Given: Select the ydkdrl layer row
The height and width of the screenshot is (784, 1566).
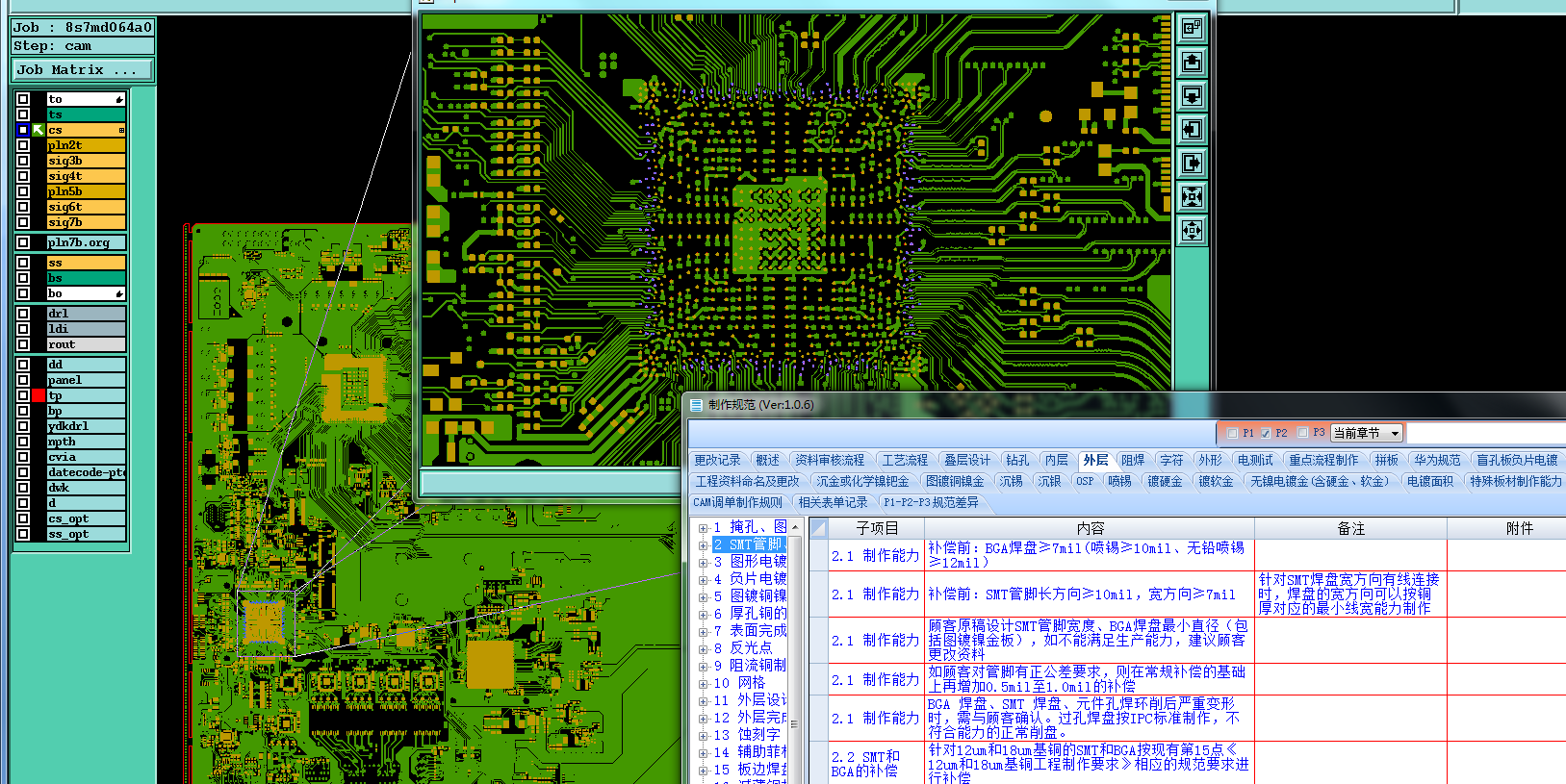Looking at the screenshot, I should (x=86, y=426).
